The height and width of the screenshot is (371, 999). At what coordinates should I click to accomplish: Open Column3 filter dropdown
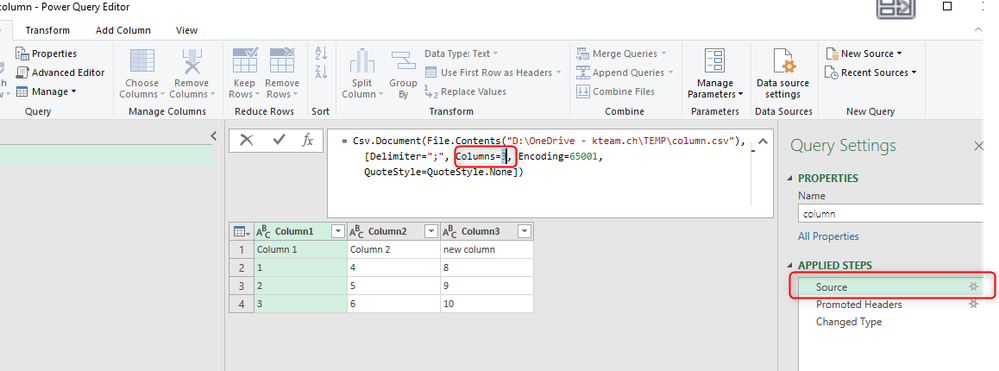tap(524, 231)
